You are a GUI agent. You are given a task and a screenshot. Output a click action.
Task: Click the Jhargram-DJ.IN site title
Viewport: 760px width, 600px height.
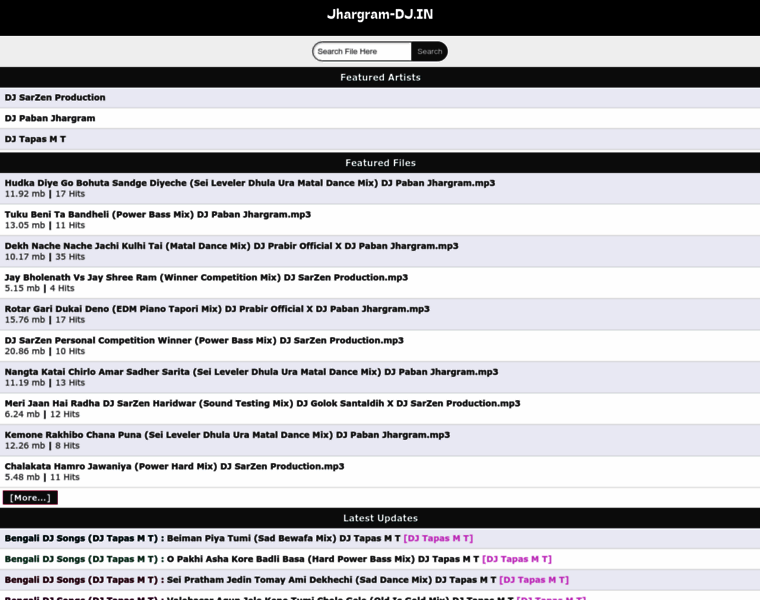[x=380, y=15]
